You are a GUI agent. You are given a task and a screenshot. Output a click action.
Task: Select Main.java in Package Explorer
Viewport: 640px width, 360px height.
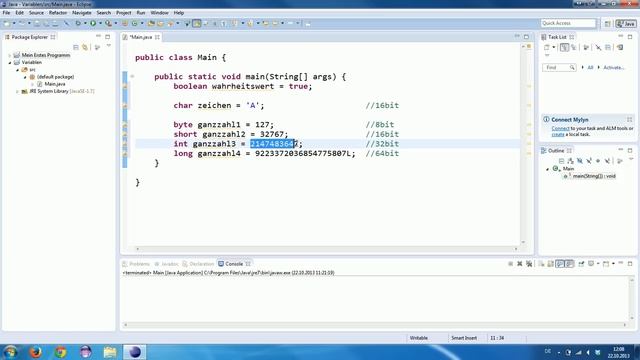[x=55, y=84]
